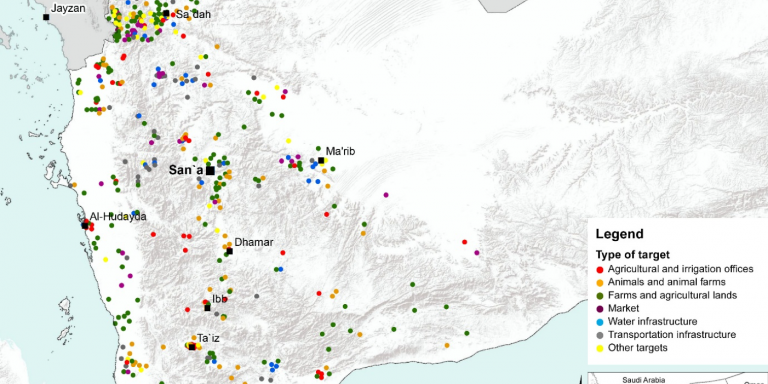The width and height of the screenshot is (768, 384).
Task: Click the black square marker at Sa`dah
Action: (x=167, y=13)
